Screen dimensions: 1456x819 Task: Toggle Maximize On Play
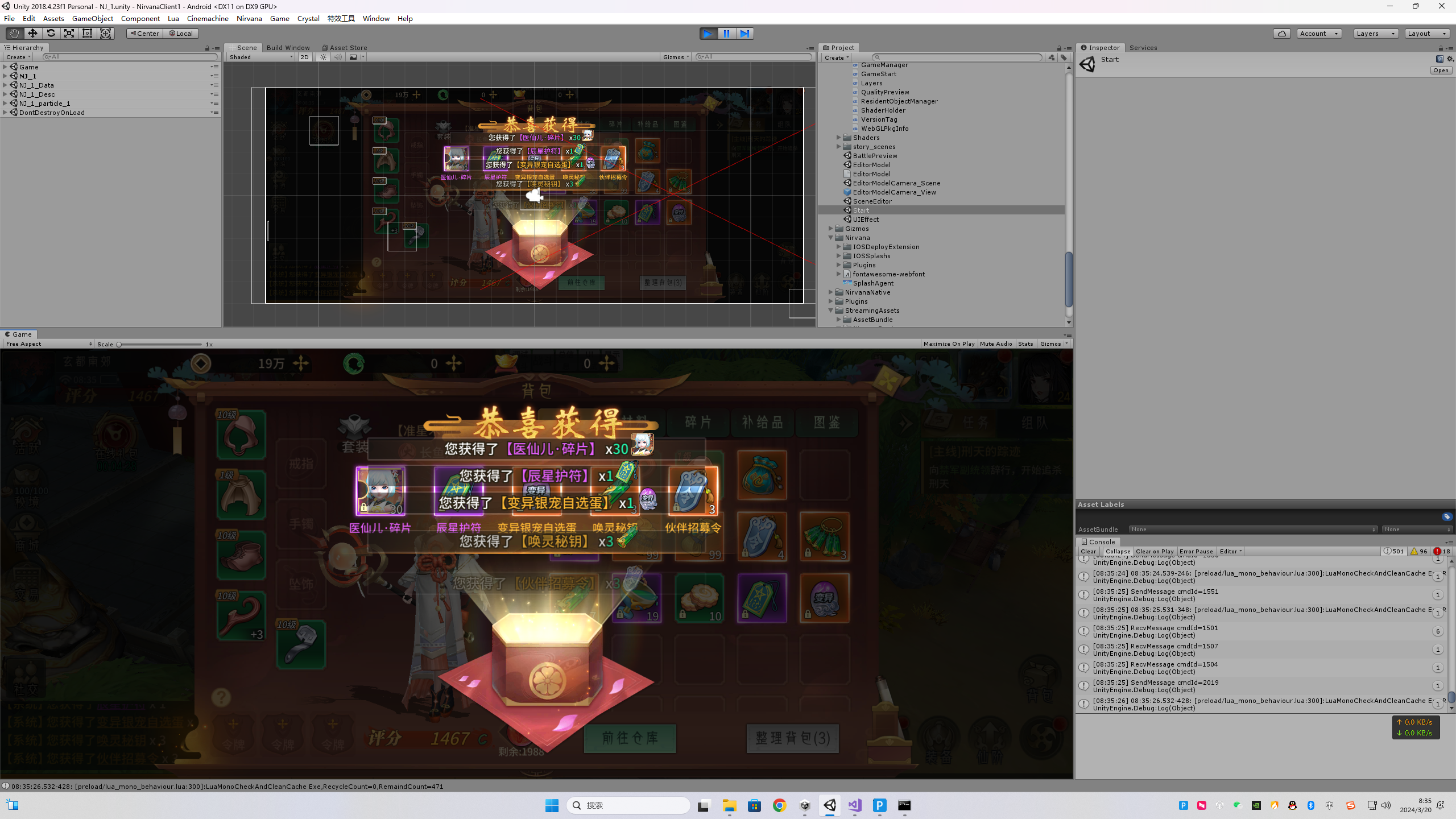(949, 344)
